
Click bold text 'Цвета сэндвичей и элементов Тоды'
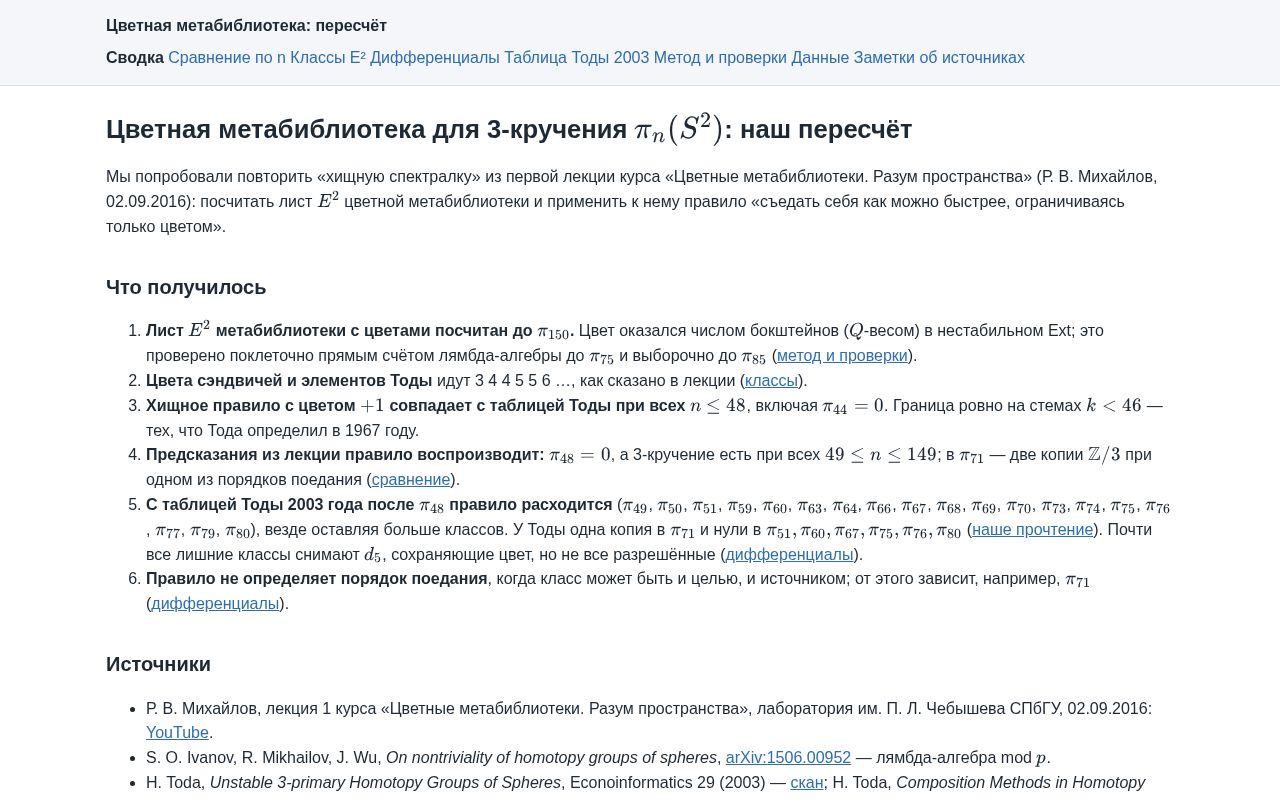tap(289, 381)
